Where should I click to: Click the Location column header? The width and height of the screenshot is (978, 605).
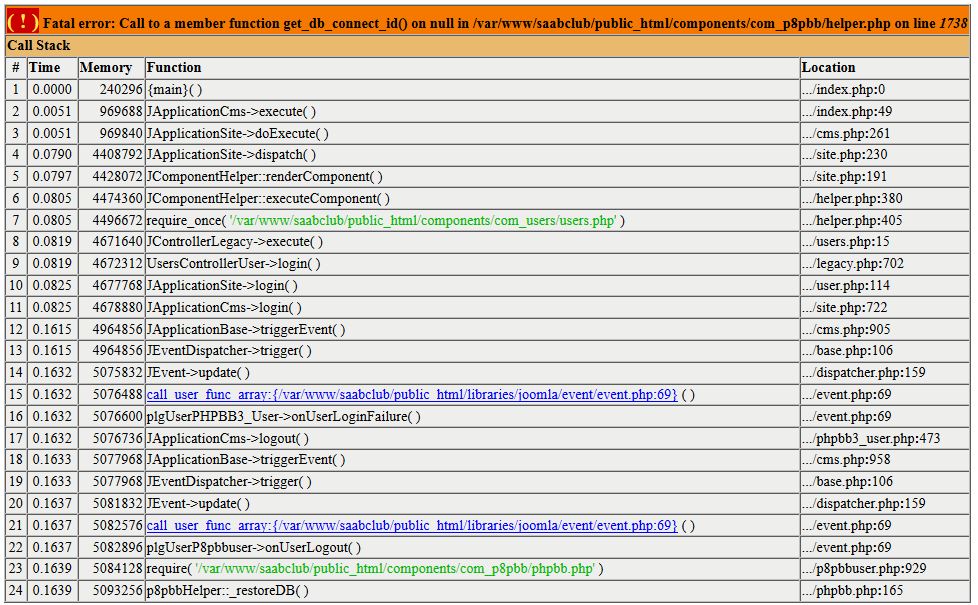coord(828,68)
